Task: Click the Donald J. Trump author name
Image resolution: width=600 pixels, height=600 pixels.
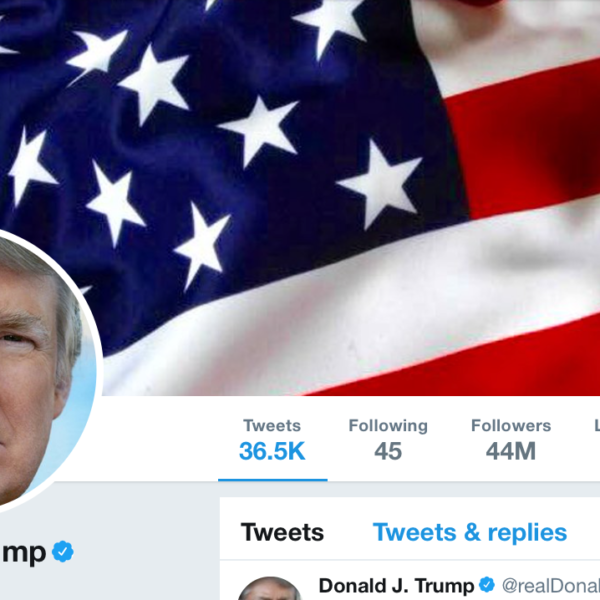Action: [396, 585]
